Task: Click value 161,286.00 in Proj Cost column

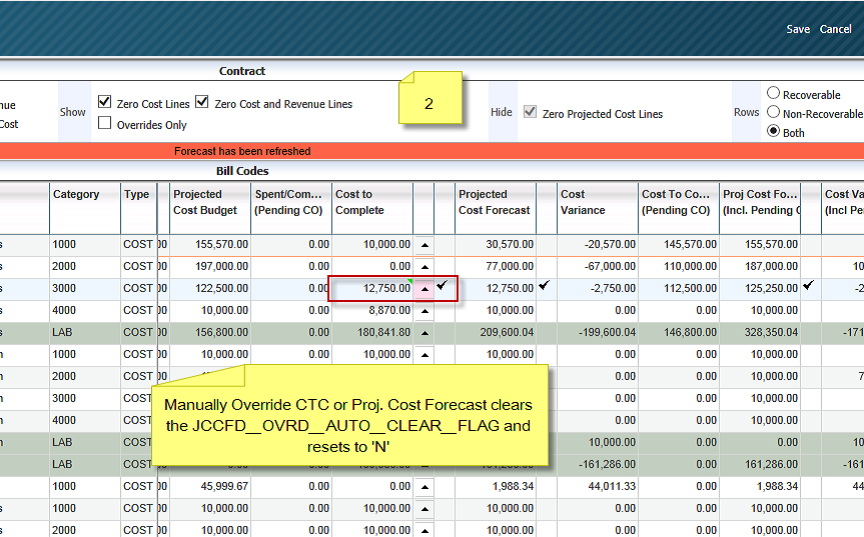Action: (771, 465)
